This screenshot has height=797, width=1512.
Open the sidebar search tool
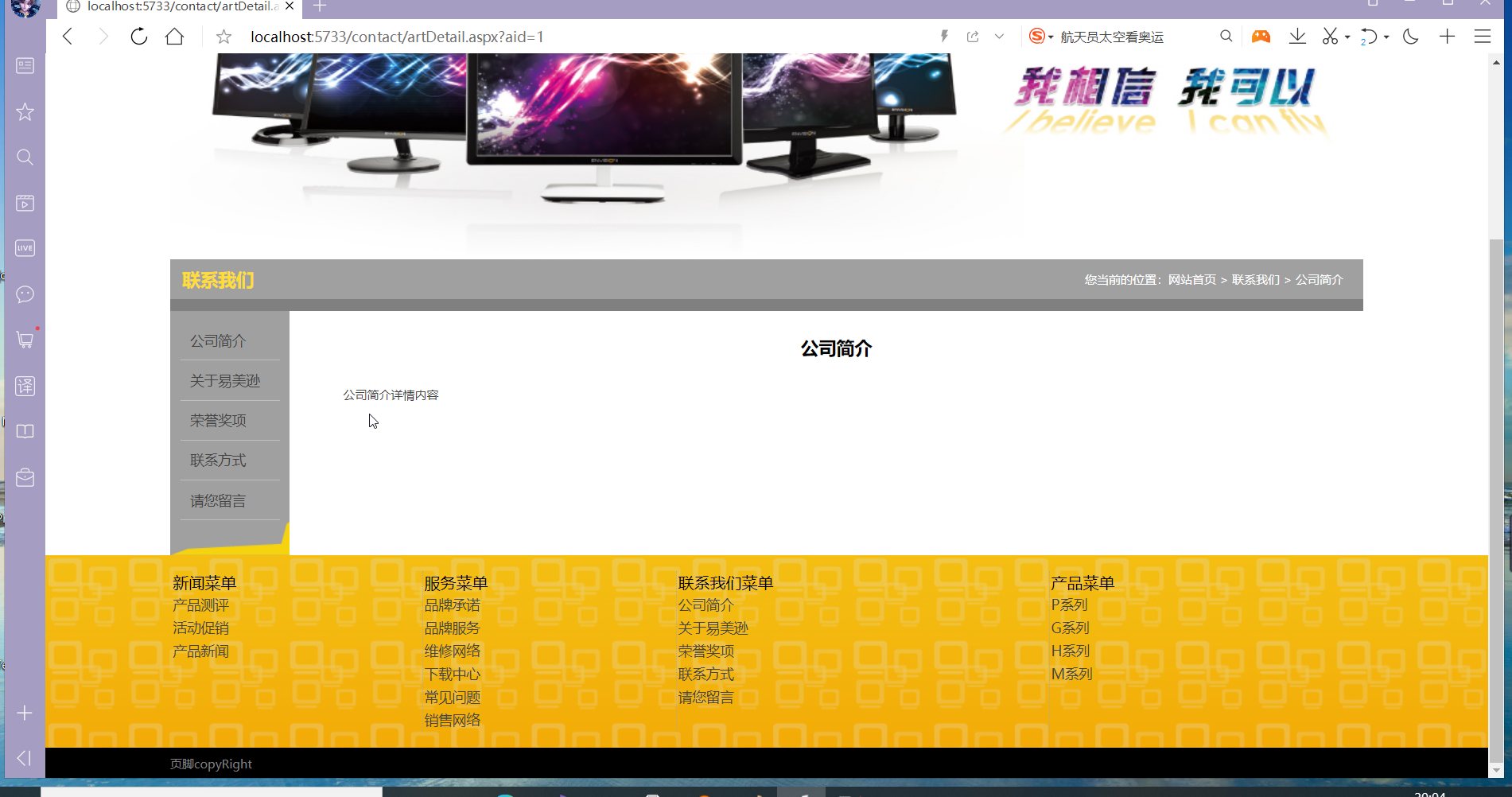click(25, 157)
